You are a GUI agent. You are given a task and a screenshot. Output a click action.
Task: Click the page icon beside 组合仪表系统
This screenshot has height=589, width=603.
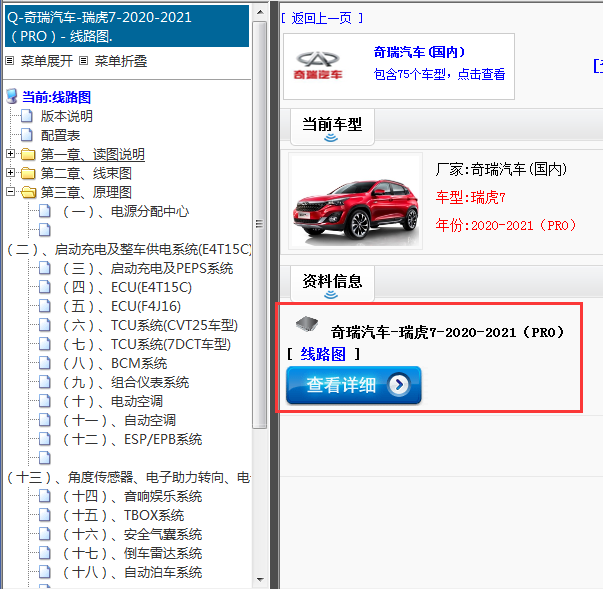45,382
